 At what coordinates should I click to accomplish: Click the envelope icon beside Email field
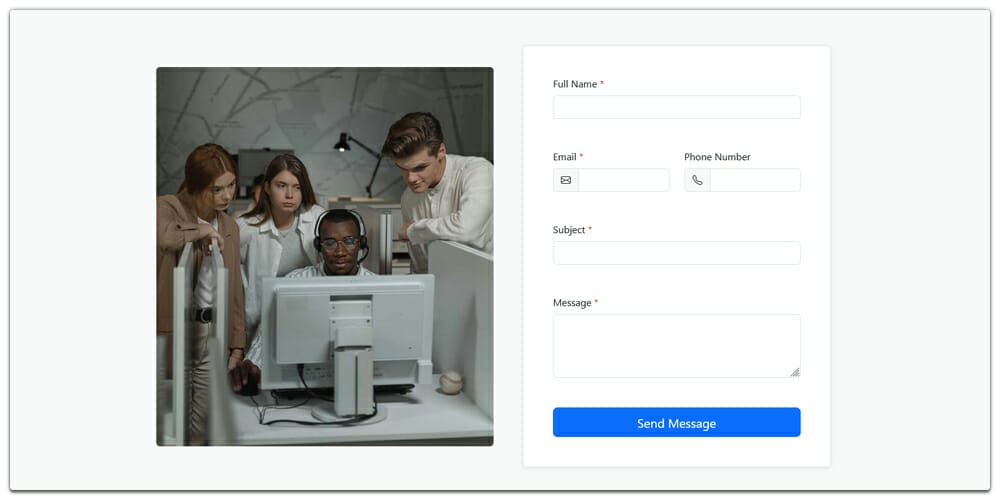[566, 180]
